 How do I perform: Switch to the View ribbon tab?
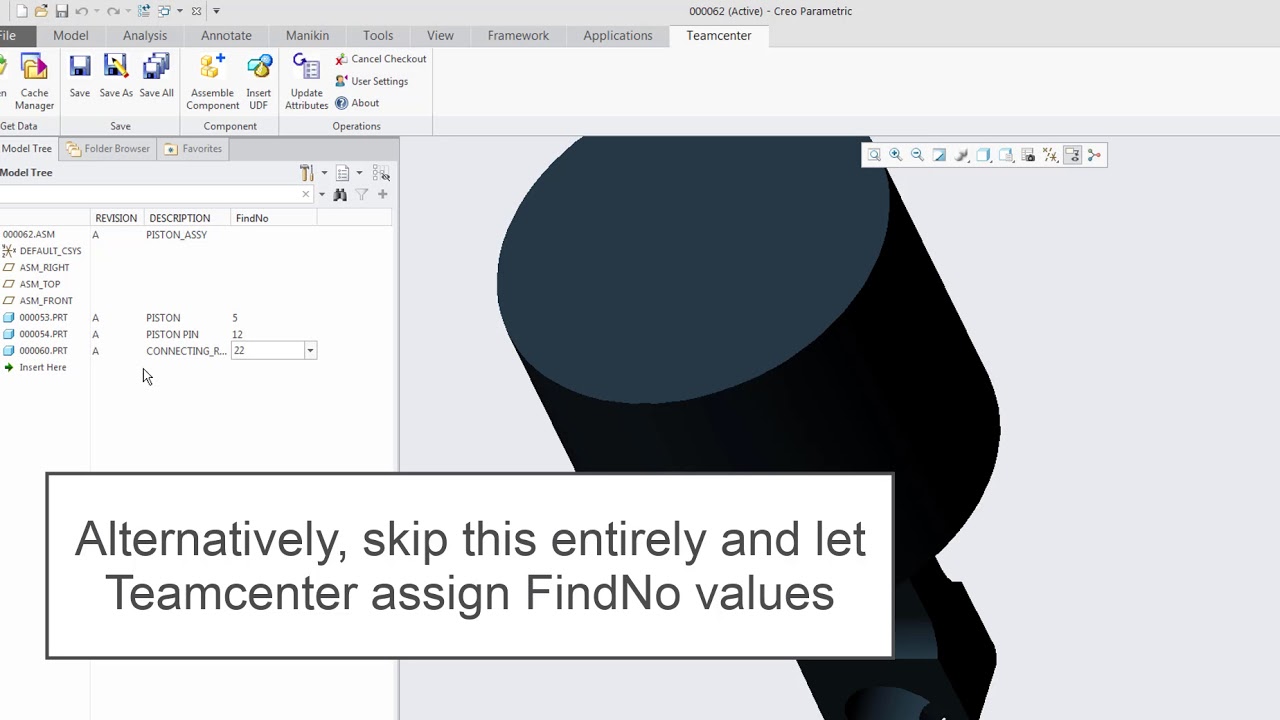[x=440, y=35]
